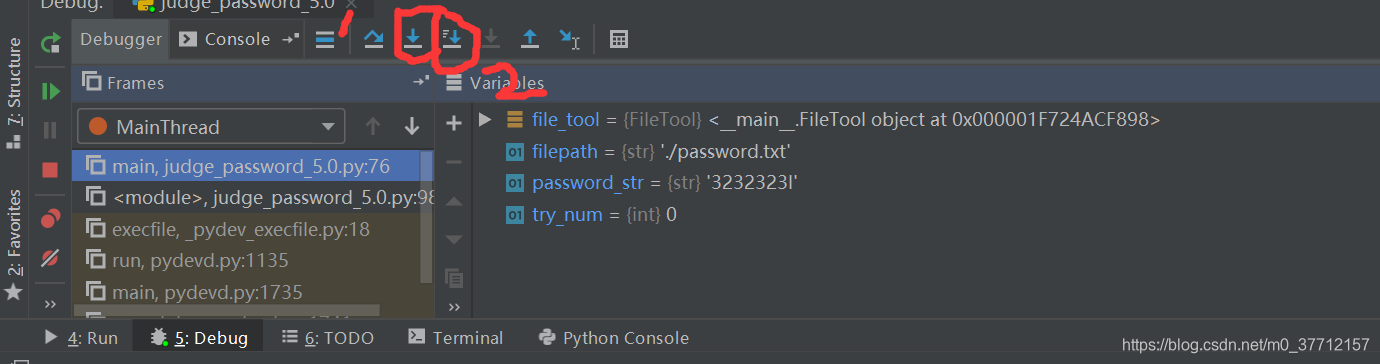Open the Python Console tool window
1380x364 pixels.
(613, 338)
